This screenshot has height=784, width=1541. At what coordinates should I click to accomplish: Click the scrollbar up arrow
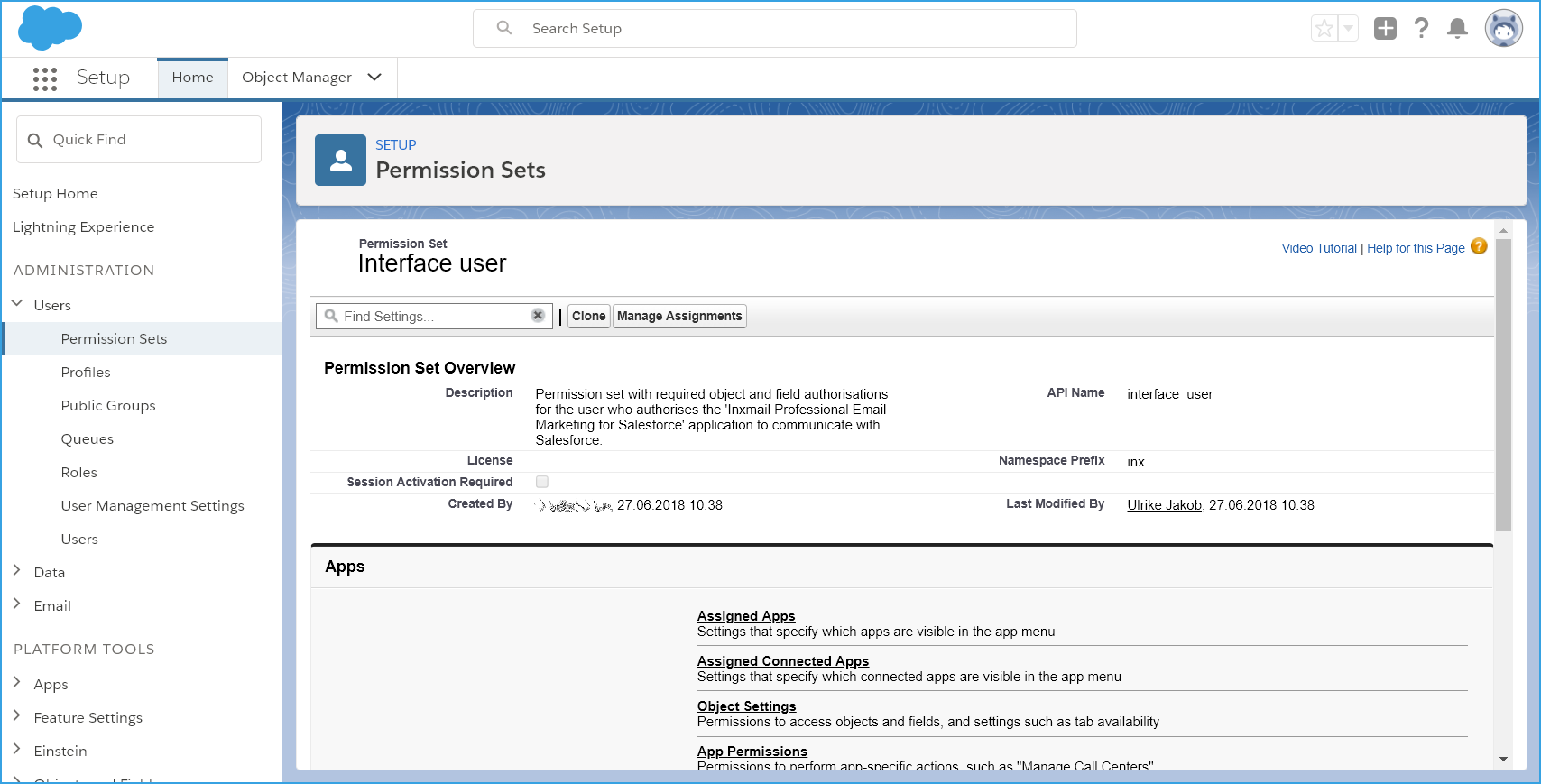tap(1503, 230)
